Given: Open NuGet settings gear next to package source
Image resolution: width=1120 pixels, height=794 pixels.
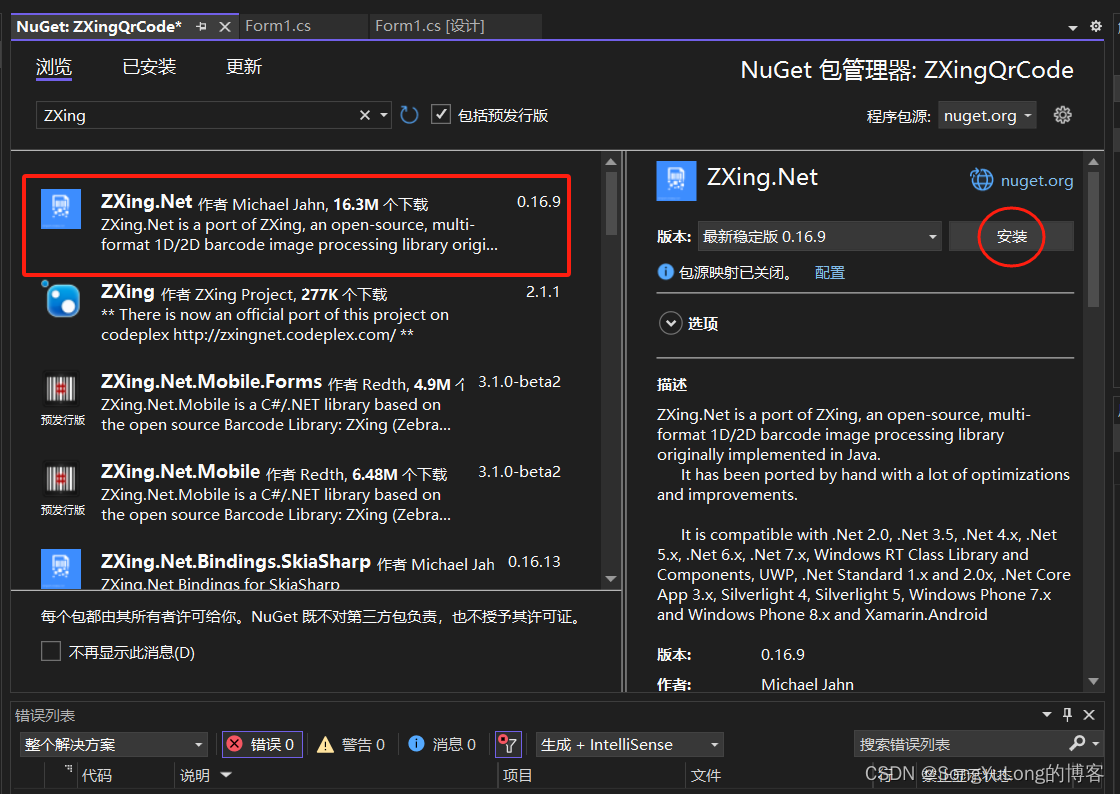Looking at the screenshot, I should tap(1062, 115).
